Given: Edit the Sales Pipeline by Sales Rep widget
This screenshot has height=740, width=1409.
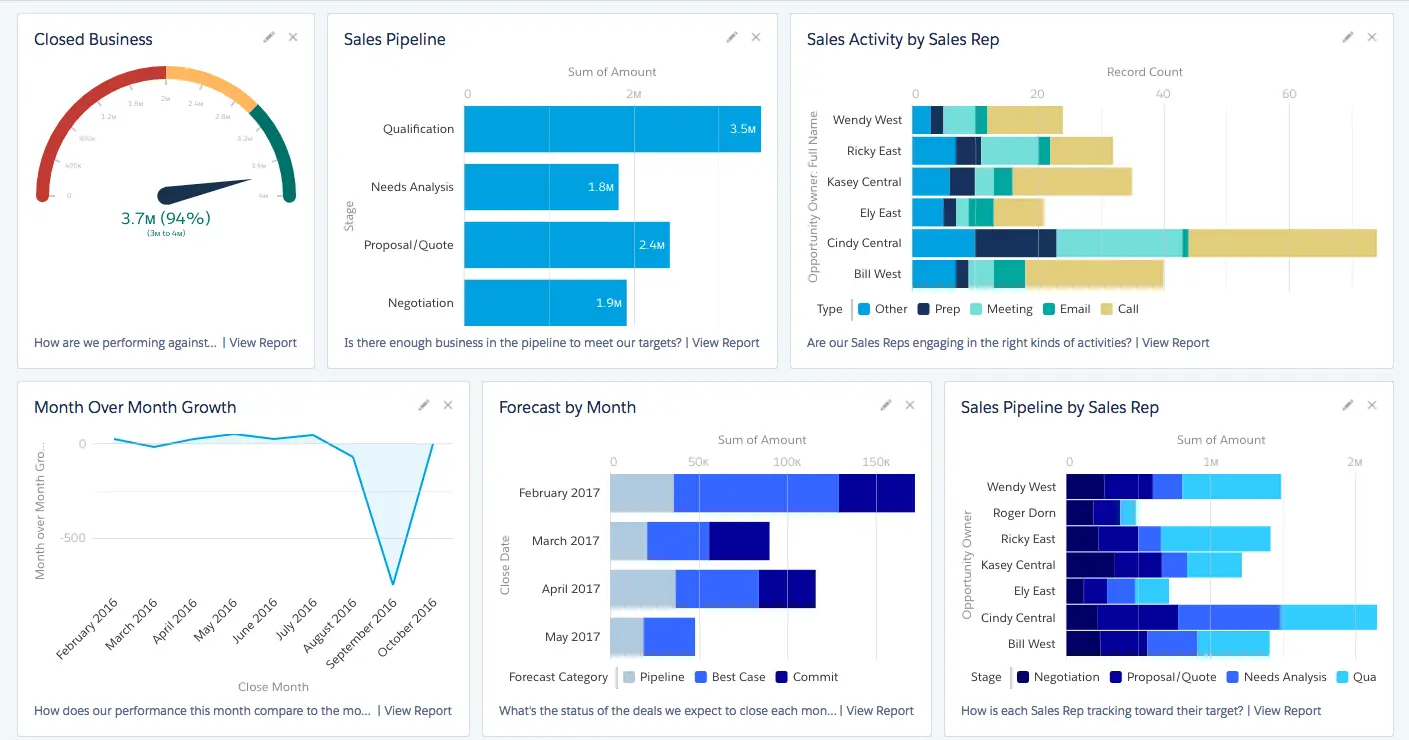Looking at the screenshot, I should point(1347,404).
